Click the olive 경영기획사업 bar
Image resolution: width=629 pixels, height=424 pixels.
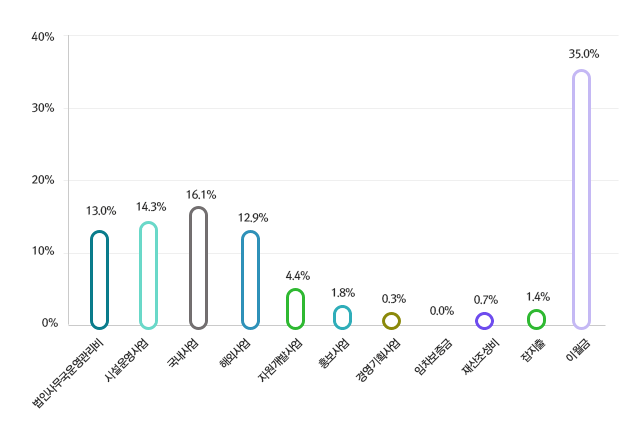[x=391, y=321]
